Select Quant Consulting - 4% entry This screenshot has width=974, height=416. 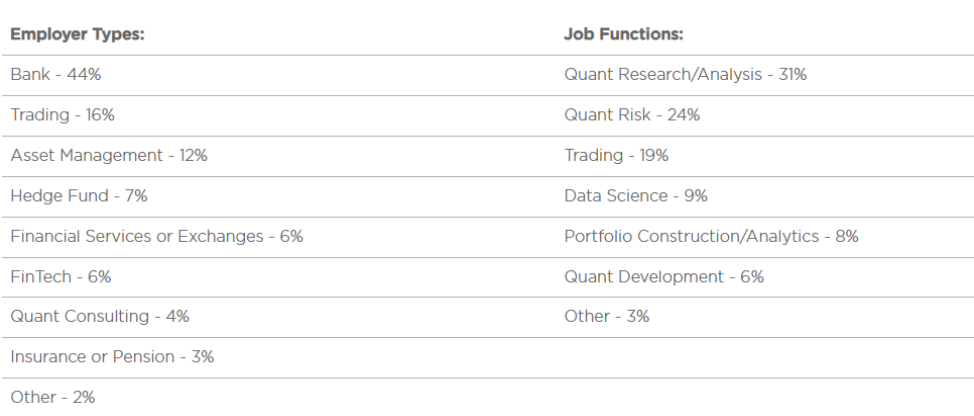tap(99, 317)
